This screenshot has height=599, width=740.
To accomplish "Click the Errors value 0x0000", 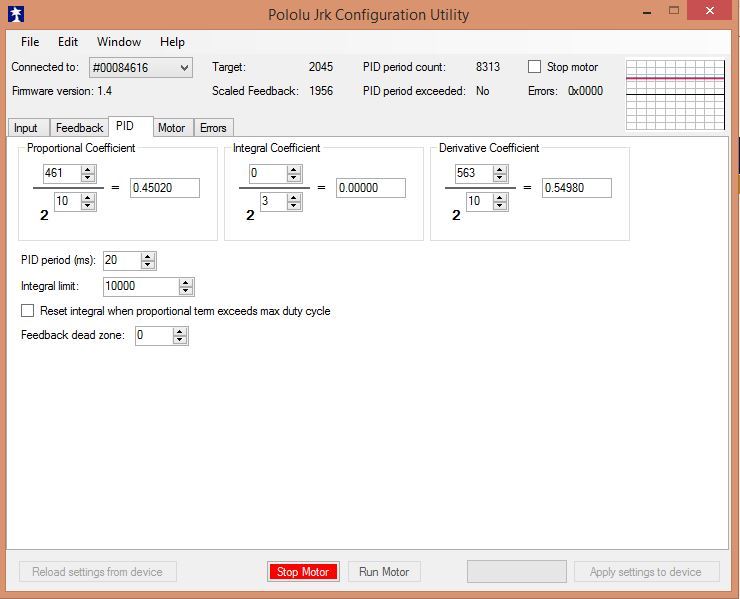I will [x=586, y=91].
